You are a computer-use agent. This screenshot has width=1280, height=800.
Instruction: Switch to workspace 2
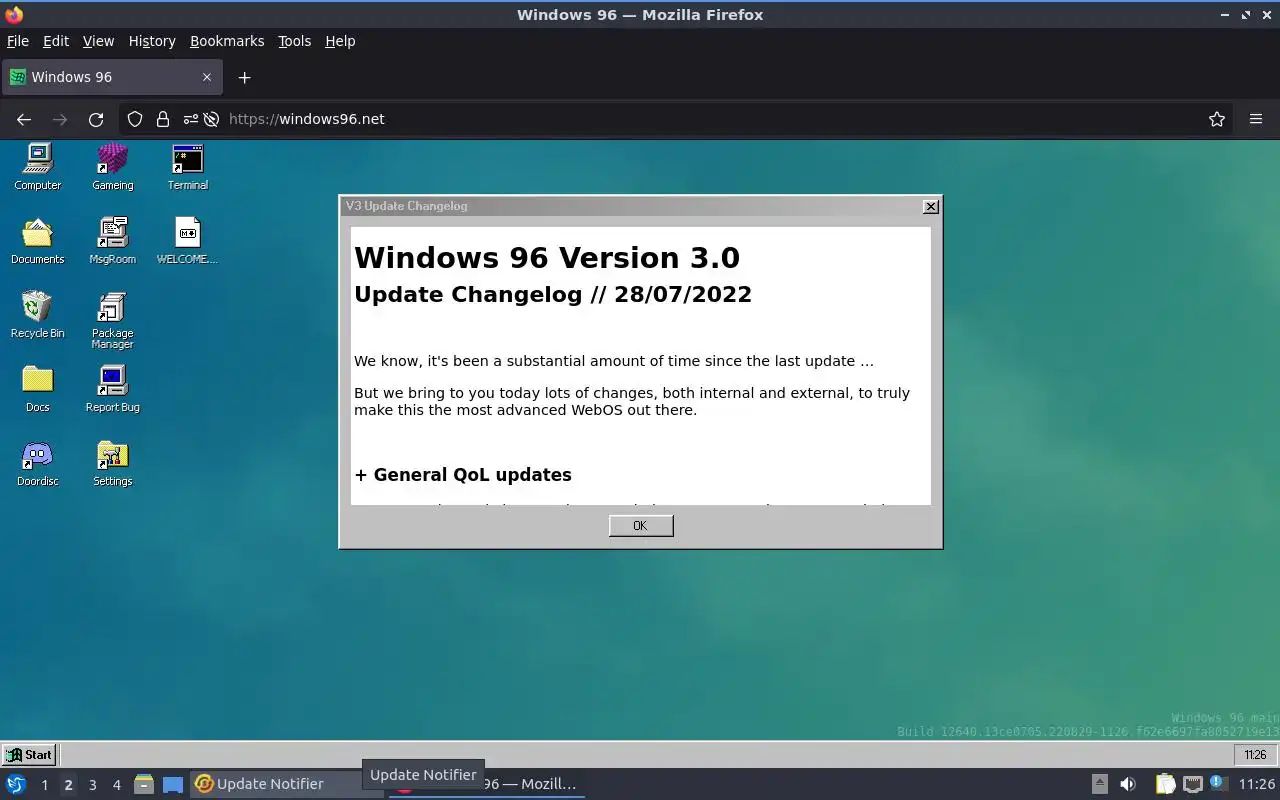click(68, 785)
